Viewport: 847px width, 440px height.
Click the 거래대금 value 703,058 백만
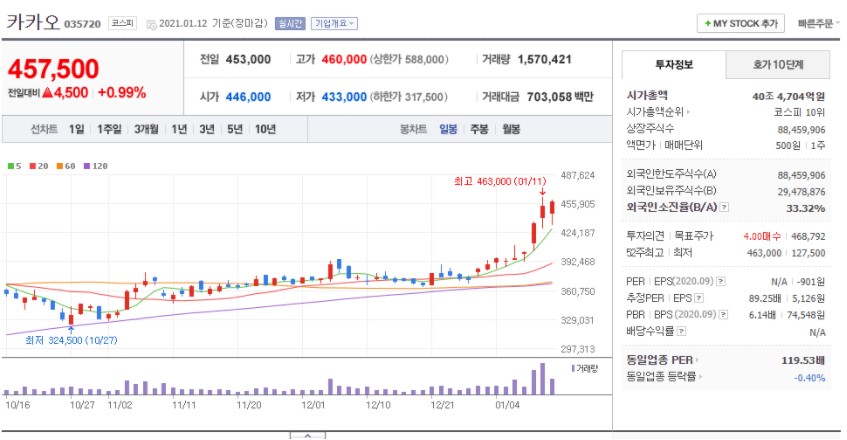560,97
